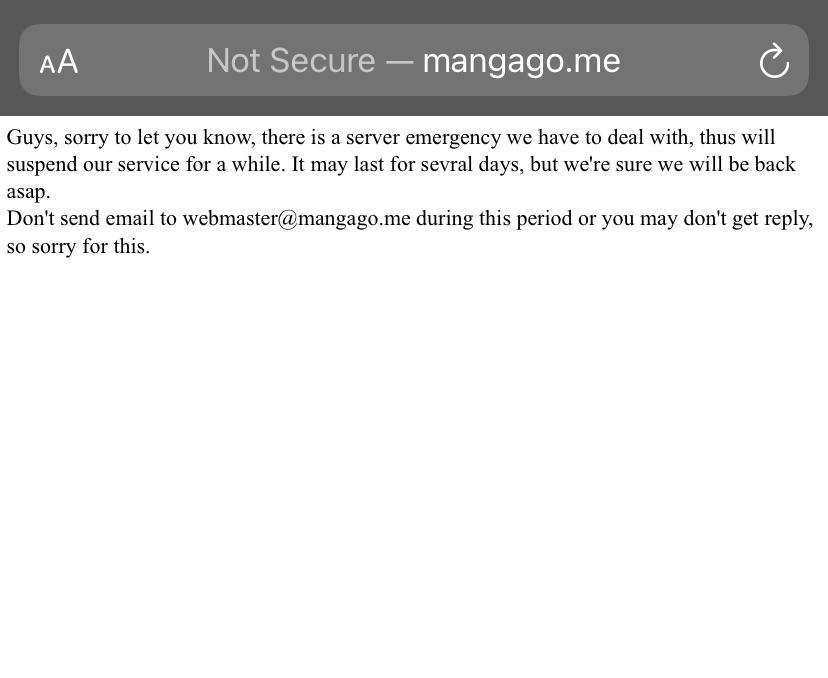The width and height of the screenshot is (828, 678).
Task: Tap the mangago.me domain in address bar
Action: tap(521, 61)
